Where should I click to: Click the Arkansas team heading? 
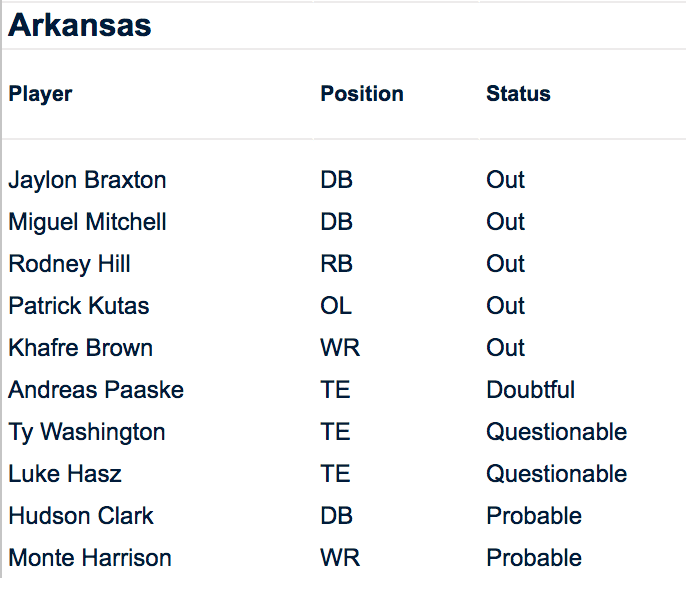coord(80,25)
